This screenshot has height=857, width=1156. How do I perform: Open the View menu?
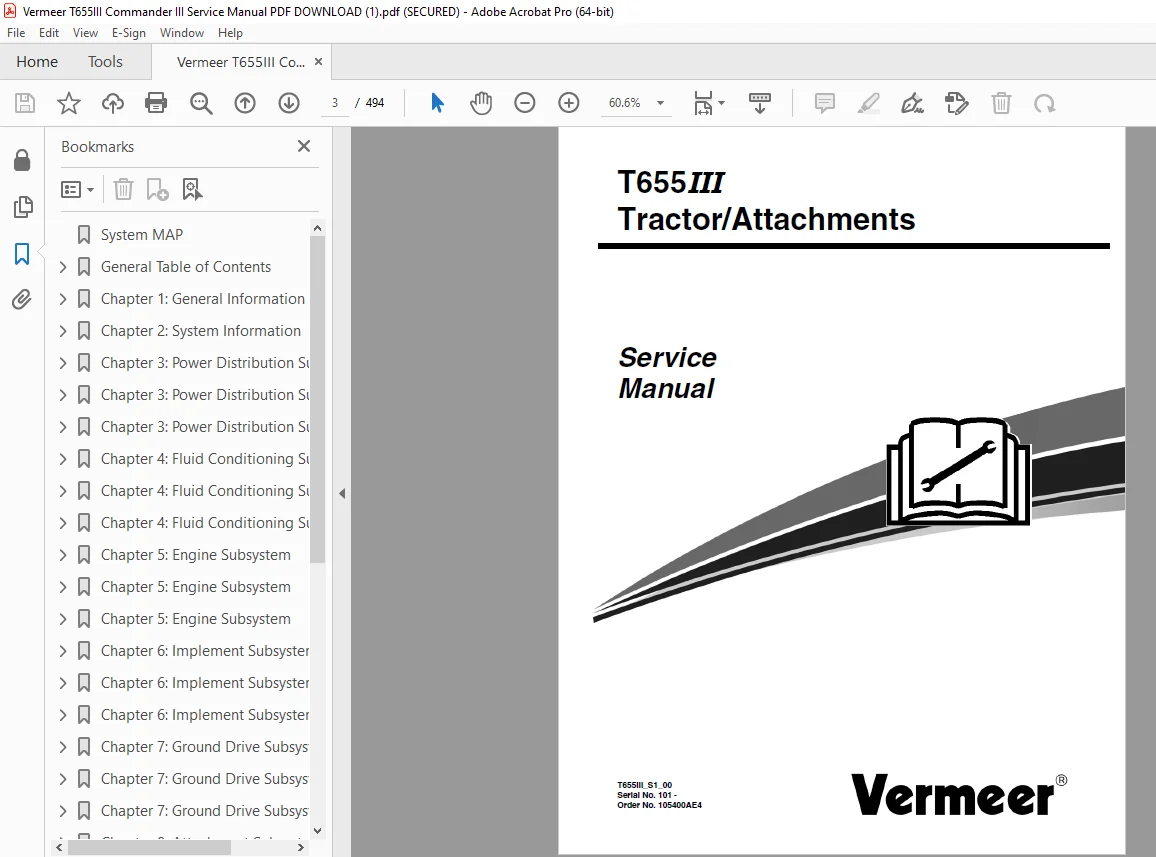(x=85, y=32)
